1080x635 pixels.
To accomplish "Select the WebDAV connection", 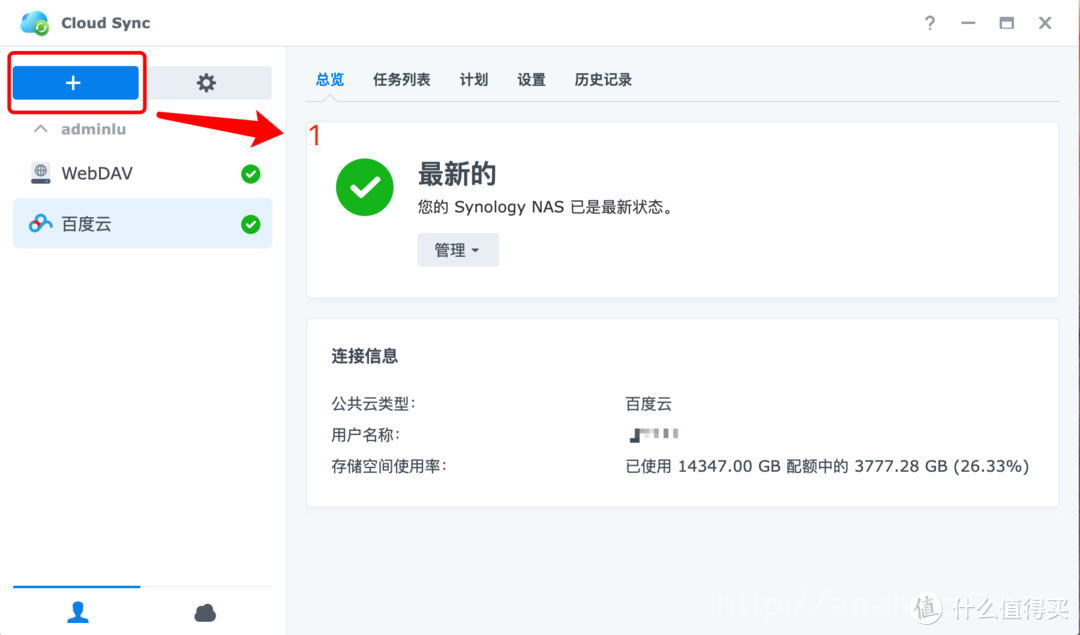I will (143, 174).
